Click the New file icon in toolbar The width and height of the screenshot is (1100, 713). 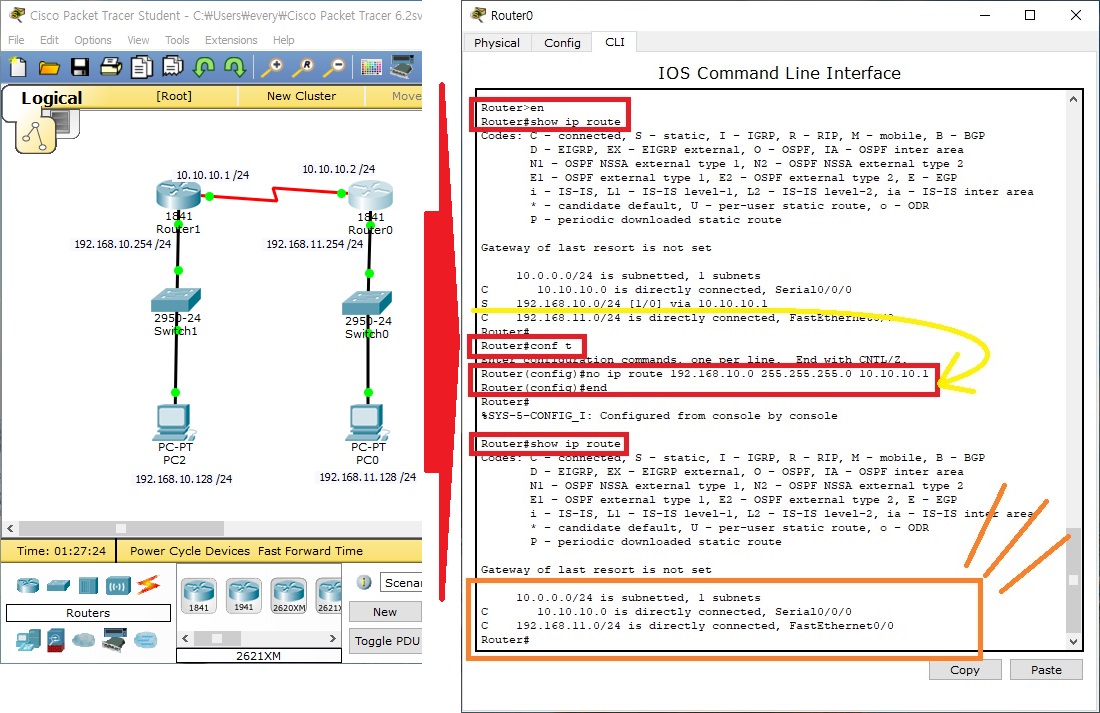point(18,67)
